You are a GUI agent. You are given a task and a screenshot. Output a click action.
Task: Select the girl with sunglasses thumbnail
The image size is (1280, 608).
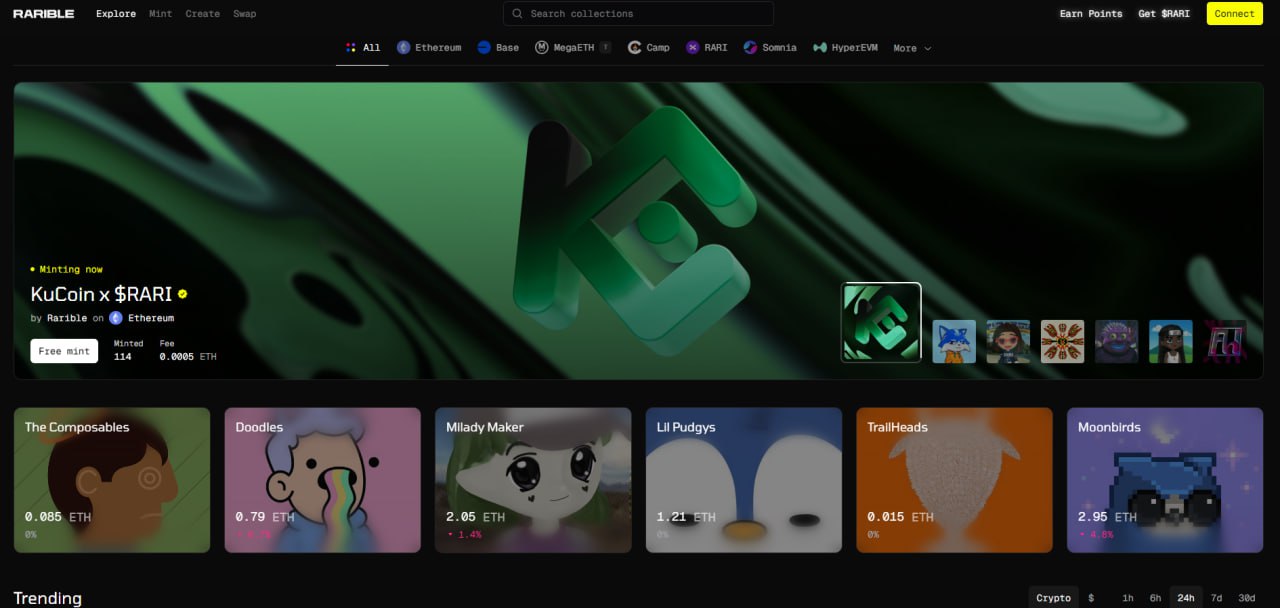point(1008,341)
